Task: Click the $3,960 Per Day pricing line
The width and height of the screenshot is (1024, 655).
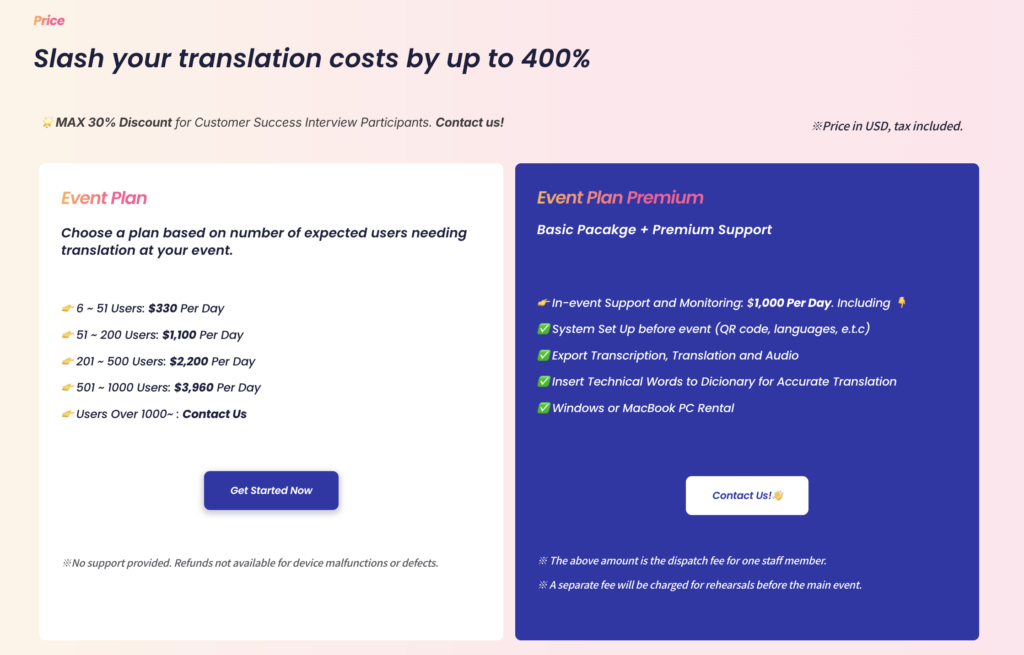Action: (161, 387)
